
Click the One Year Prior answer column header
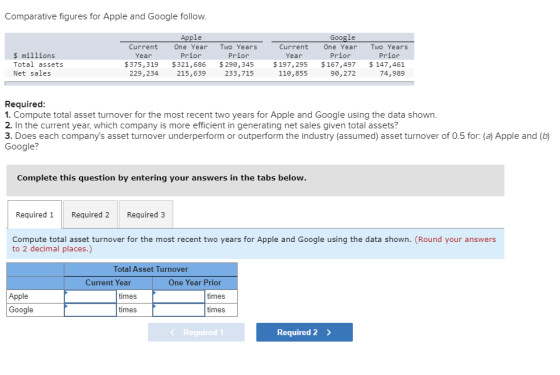195,282
